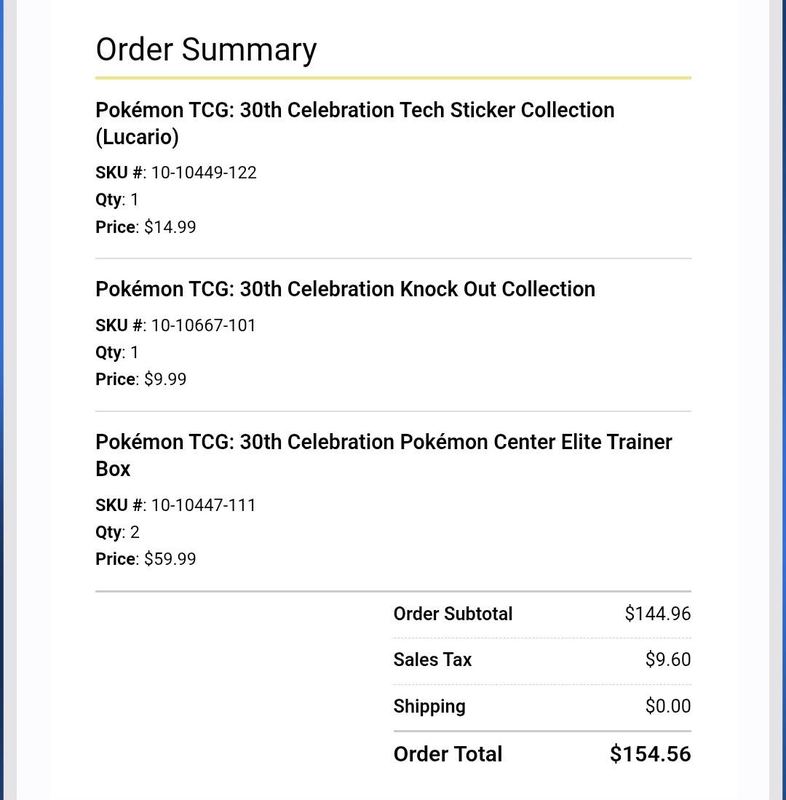Click the $14.99 price line

(145, 227)
